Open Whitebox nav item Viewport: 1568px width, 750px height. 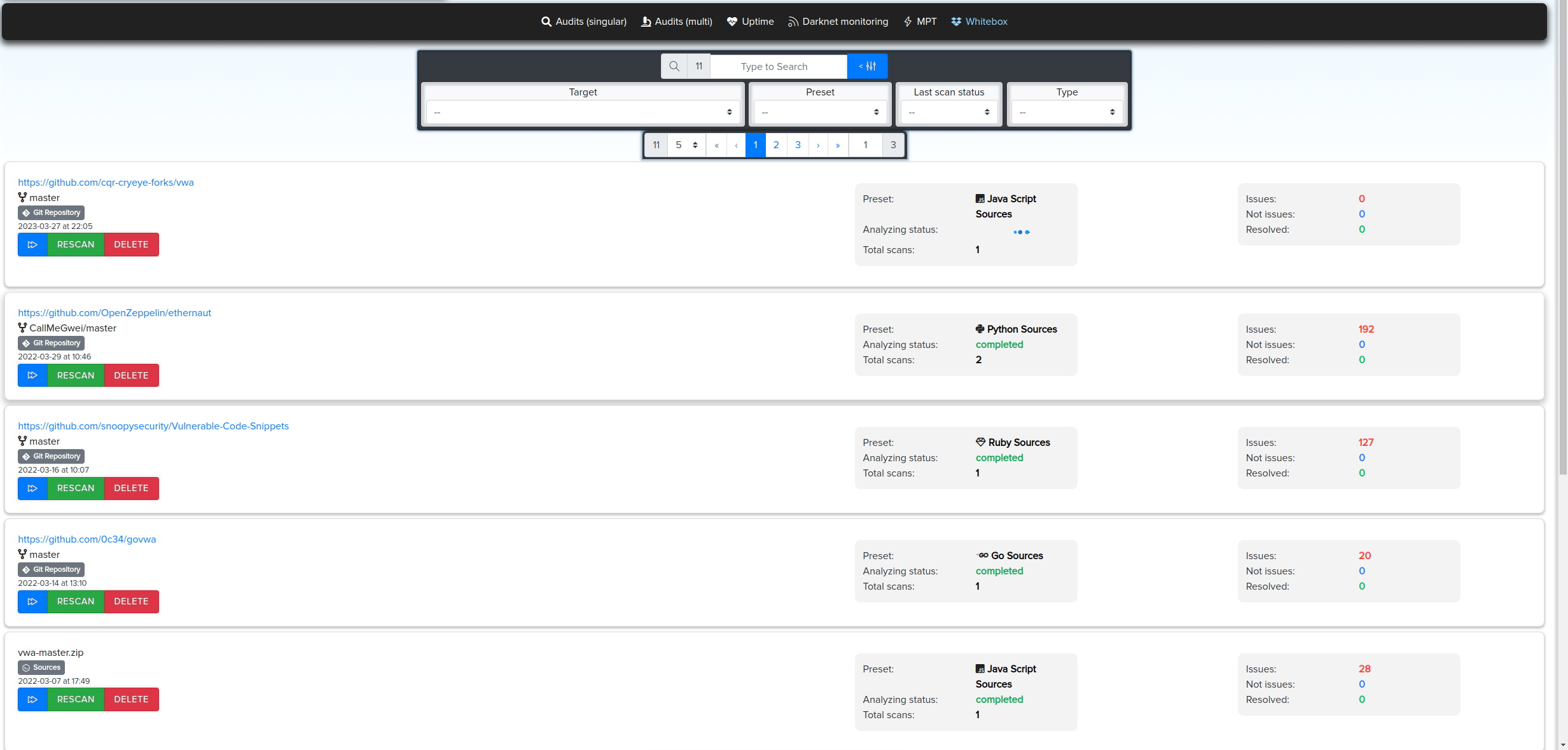(x=979, y=22)
